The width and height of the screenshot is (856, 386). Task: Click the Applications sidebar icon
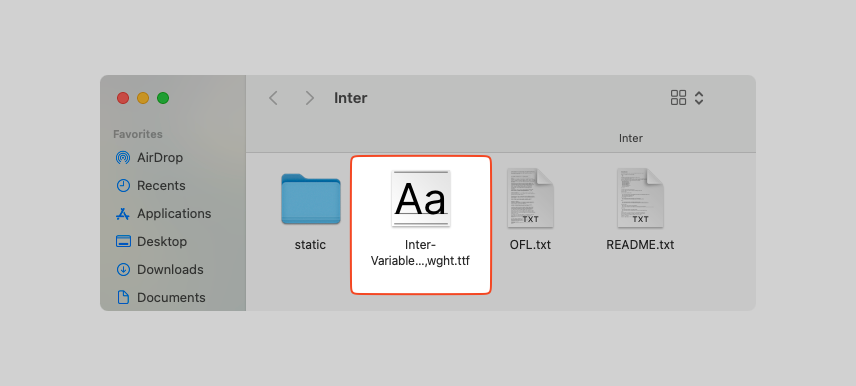click(x=123, y=213)
